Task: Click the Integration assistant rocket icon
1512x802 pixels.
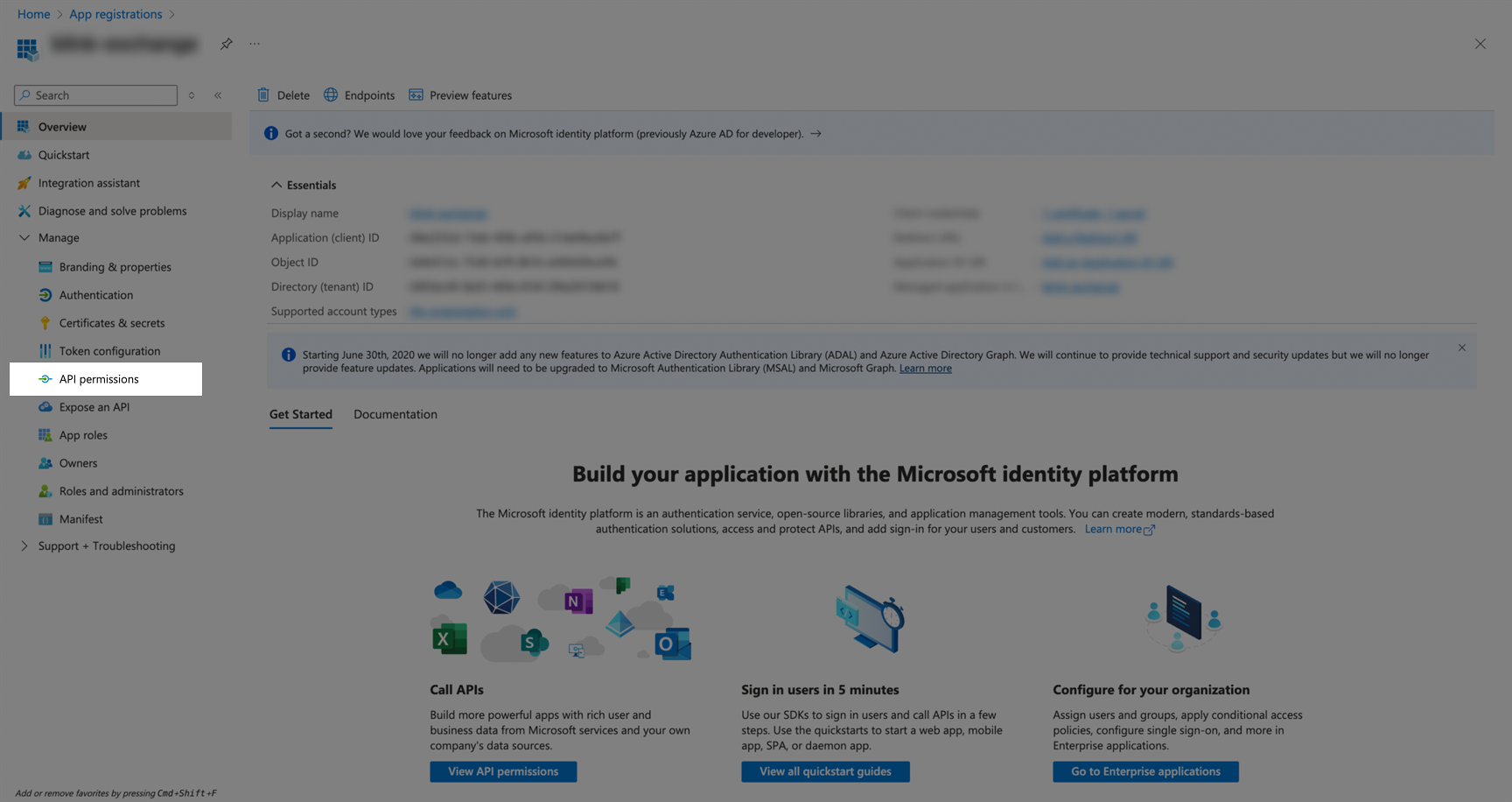Action: [x=24, y=183]
